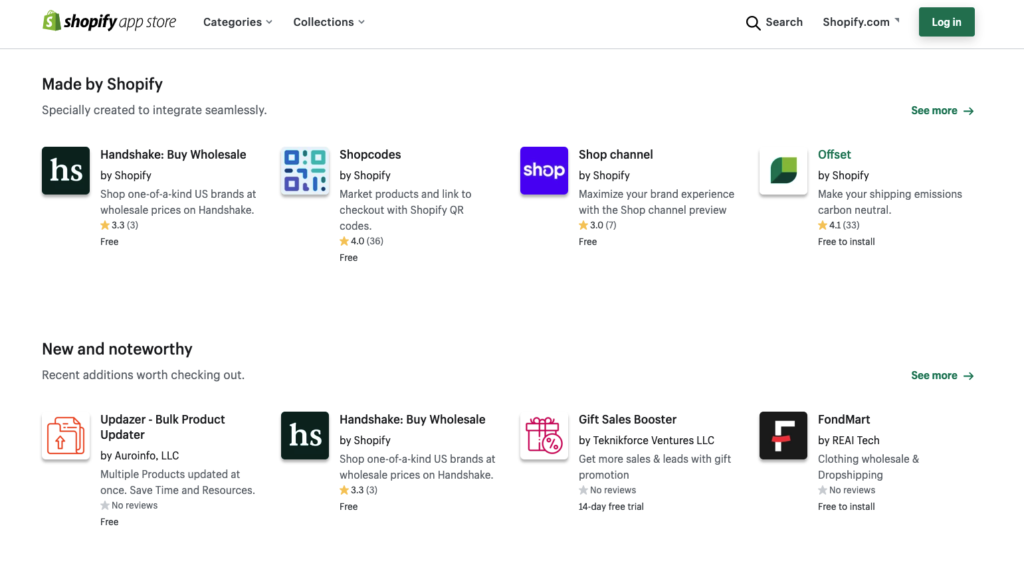Open the green Offset app icon
The height and width of the screenshot is (565, 1024).
click(783, 171)
